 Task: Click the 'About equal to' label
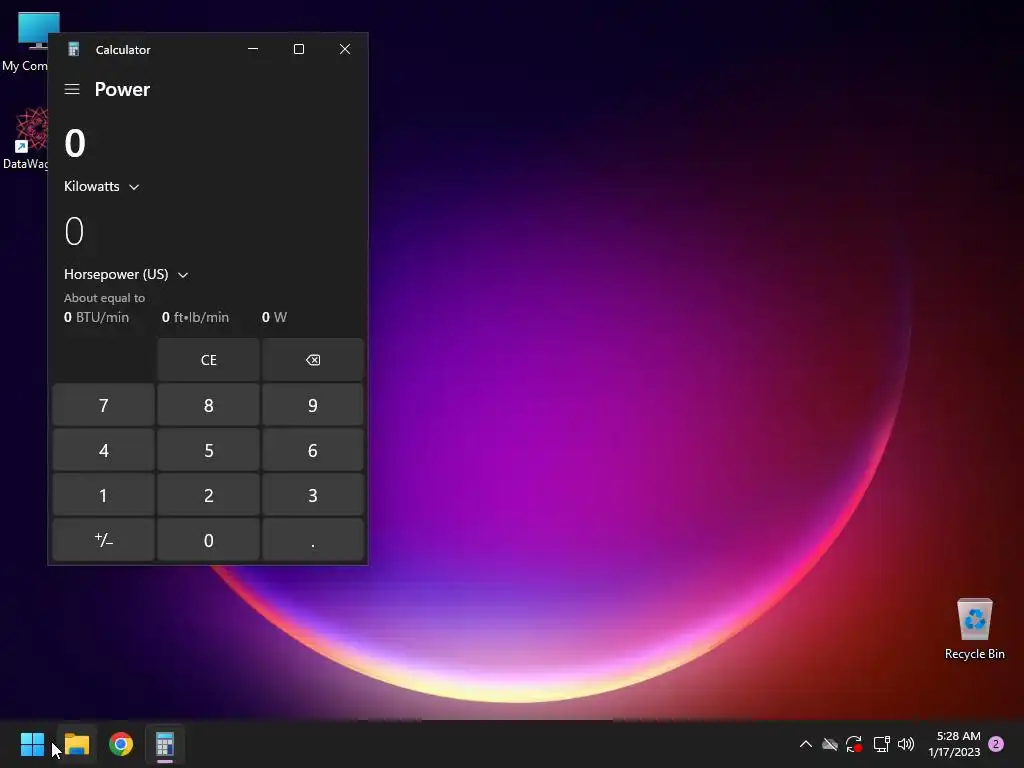tap(104, 298)
